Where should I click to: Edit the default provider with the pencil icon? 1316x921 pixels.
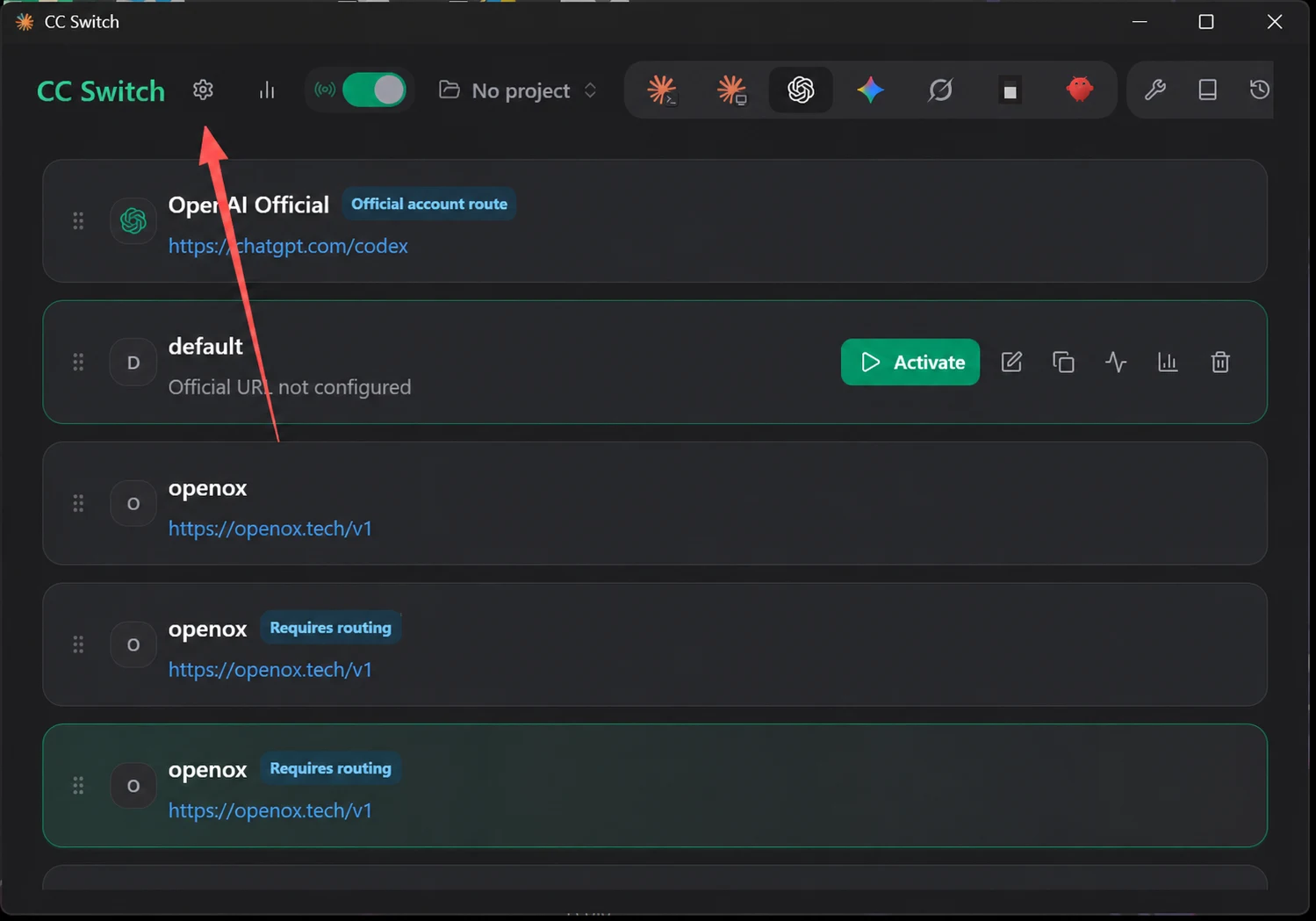[1011, 362]
